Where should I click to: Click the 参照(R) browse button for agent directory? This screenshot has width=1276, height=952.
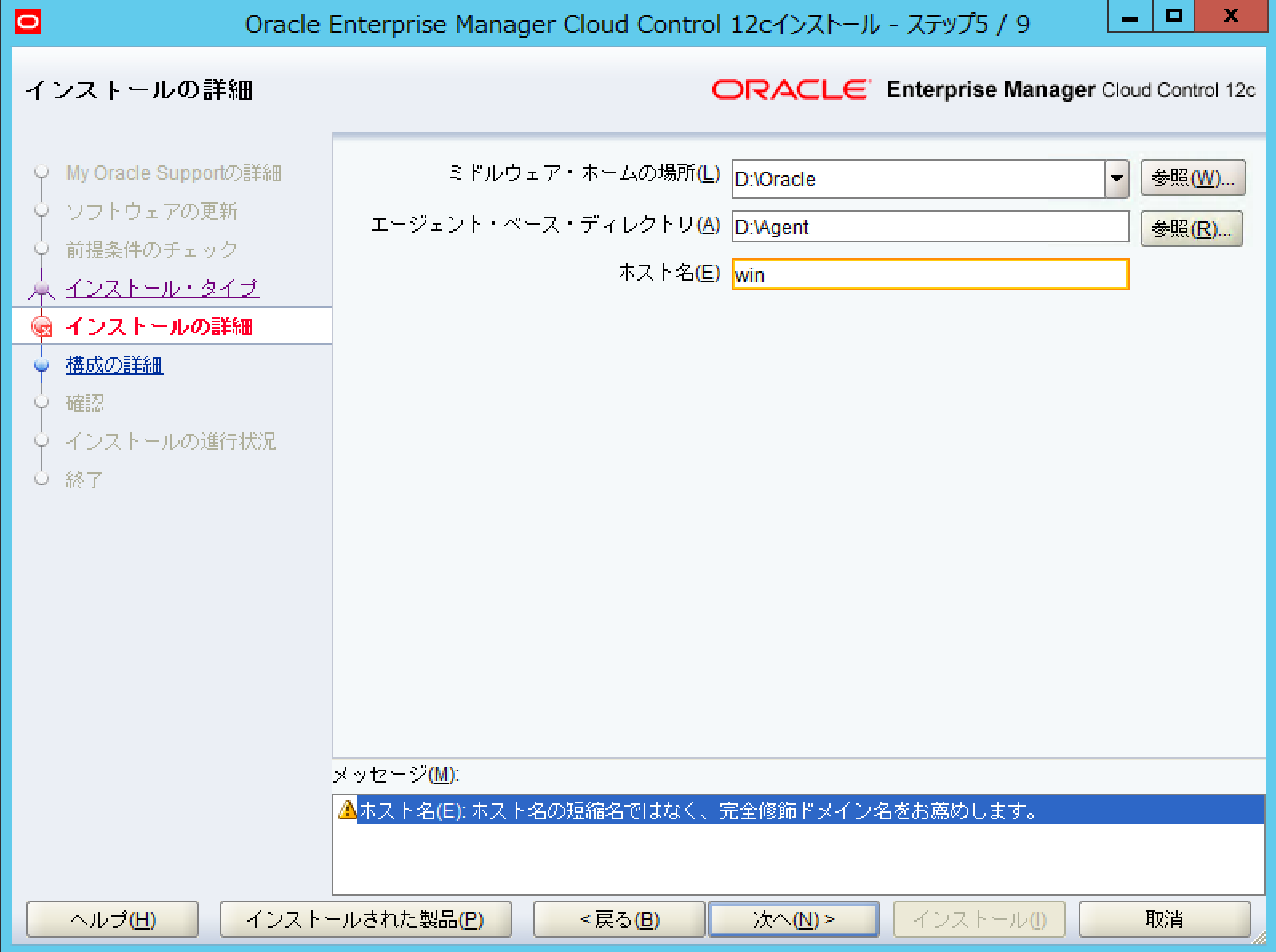1190,229
